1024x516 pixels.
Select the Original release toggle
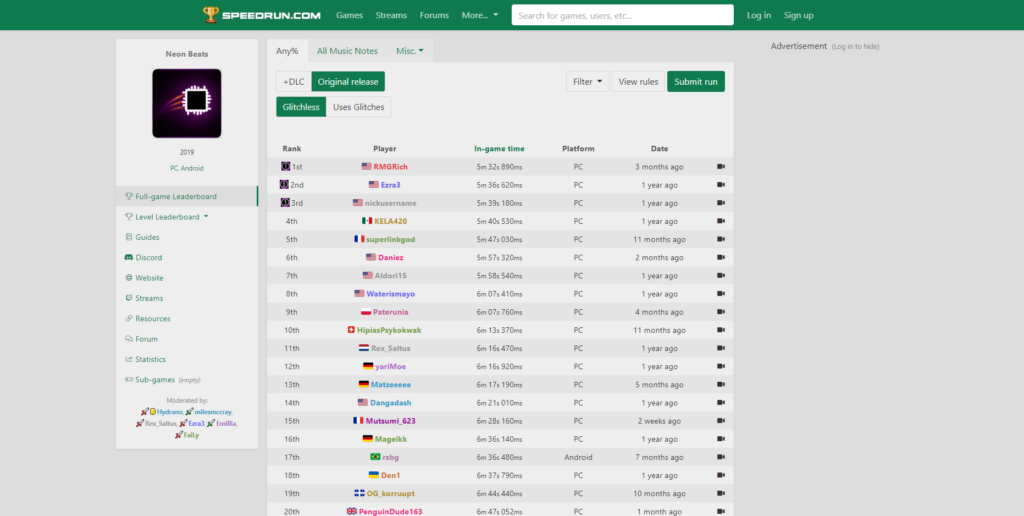(348, 82)
